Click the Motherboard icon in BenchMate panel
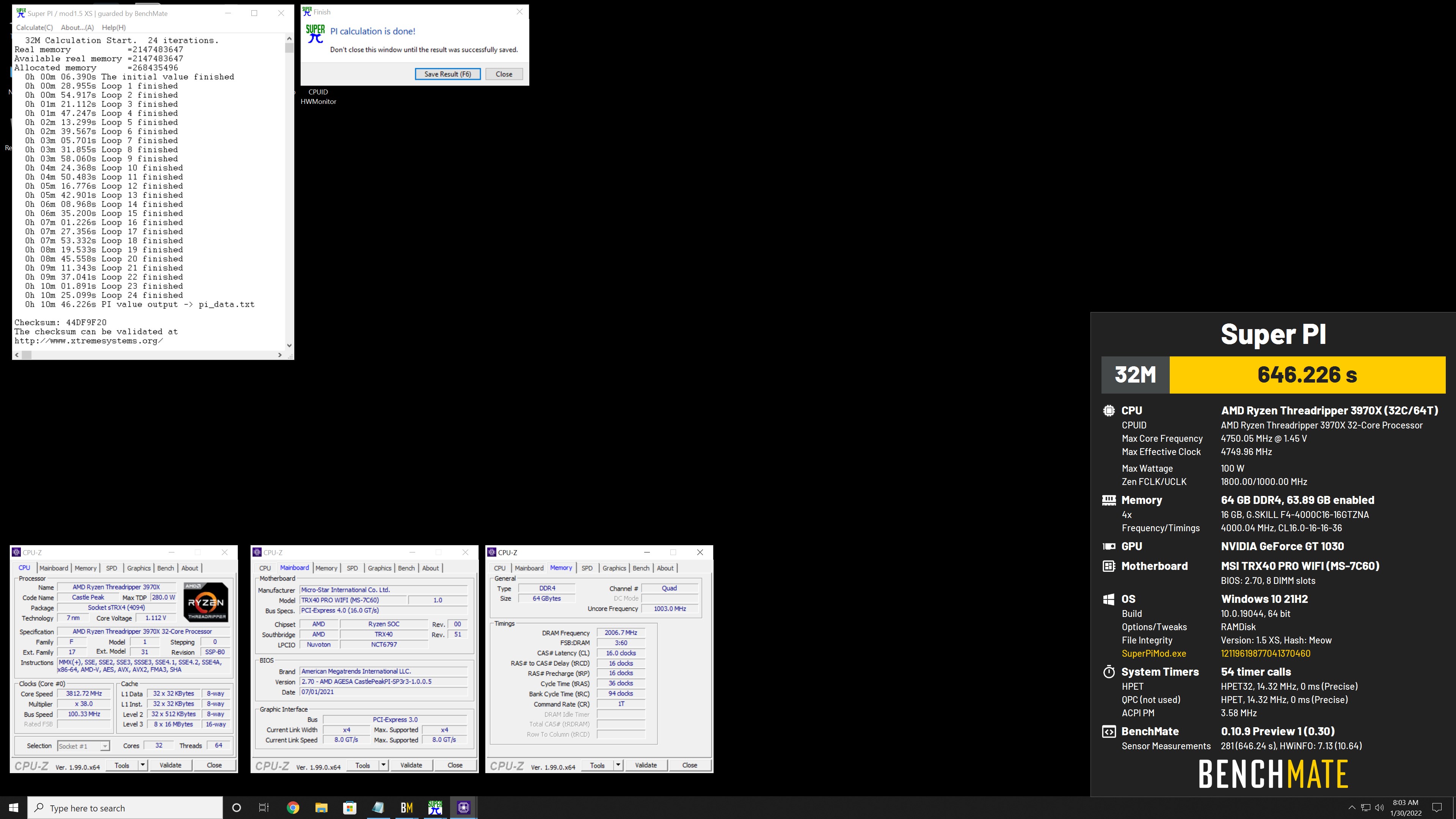1456x819 pixels. (1108, 566)
